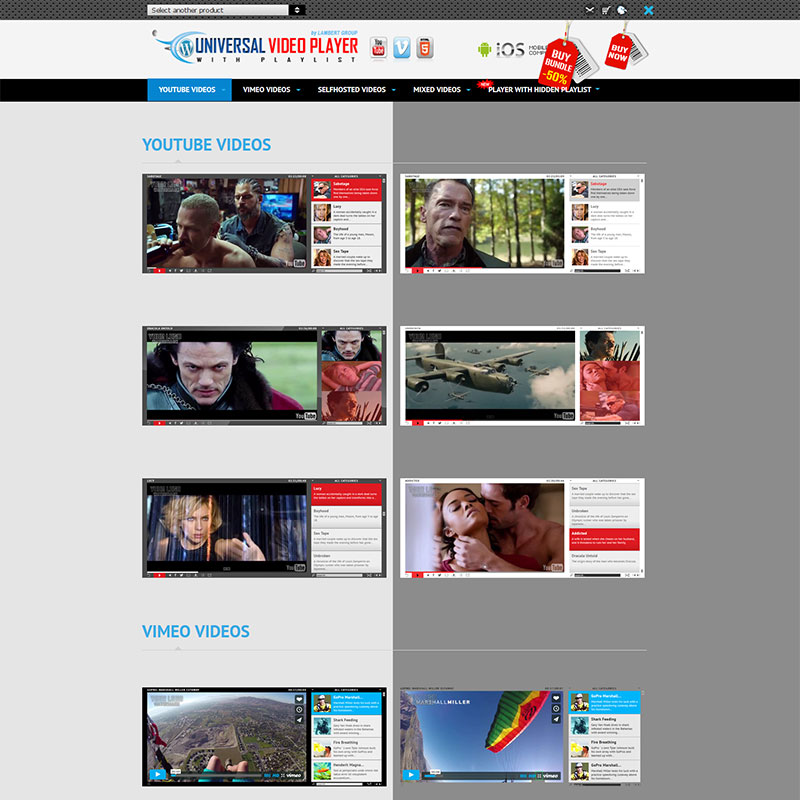Toggle HD in the light Vimeo player
This screenshot has width=800, height=800.
click(533, 776)
